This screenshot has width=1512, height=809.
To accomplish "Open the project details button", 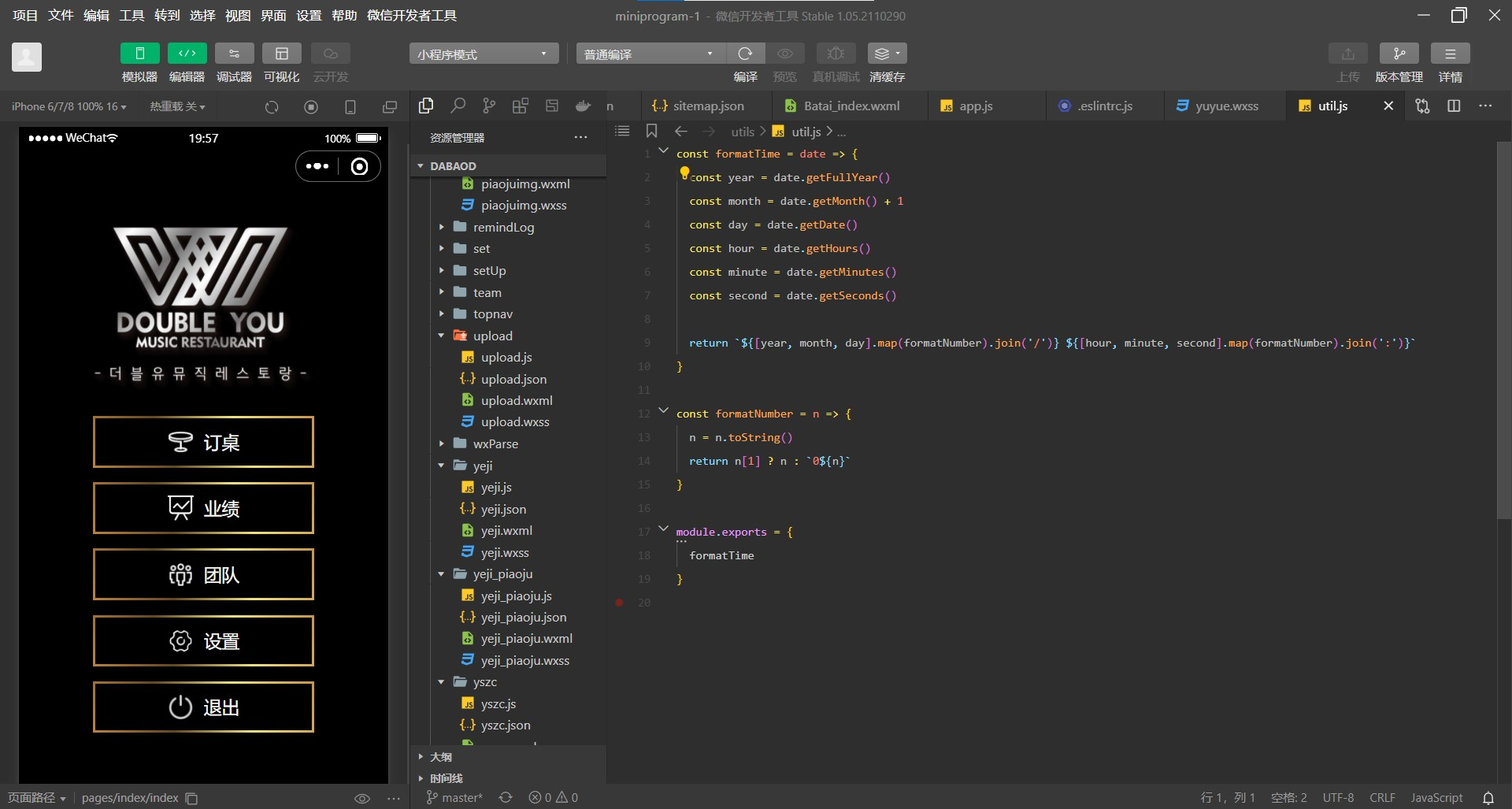I will pos(1450,54).
